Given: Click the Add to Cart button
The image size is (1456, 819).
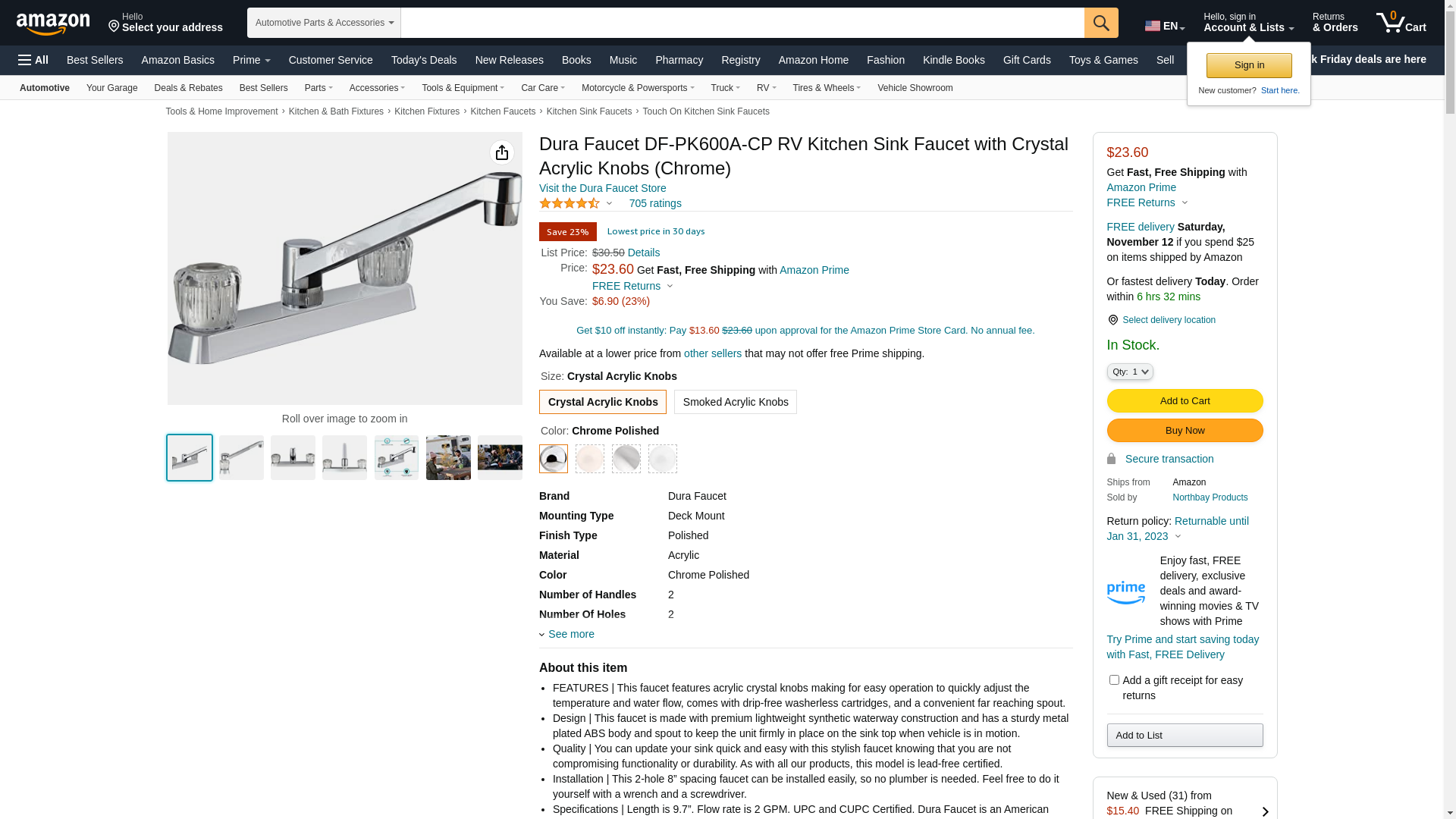Looking at the screenshot, I should tap(1185, 400).
